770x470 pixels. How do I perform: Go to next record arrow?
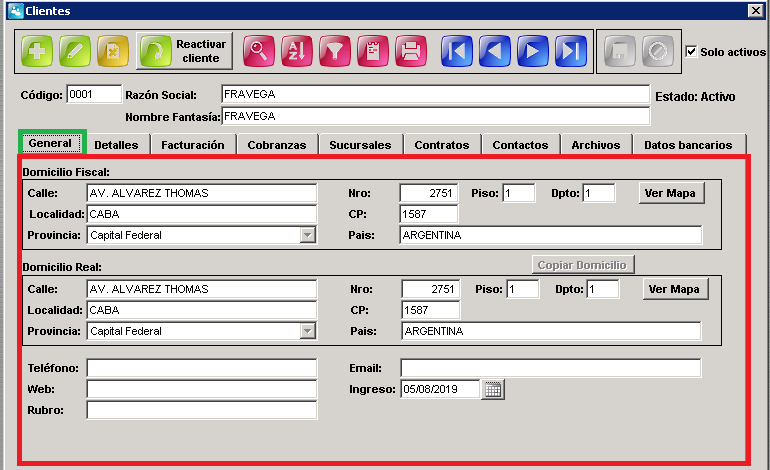click(533, 51)
